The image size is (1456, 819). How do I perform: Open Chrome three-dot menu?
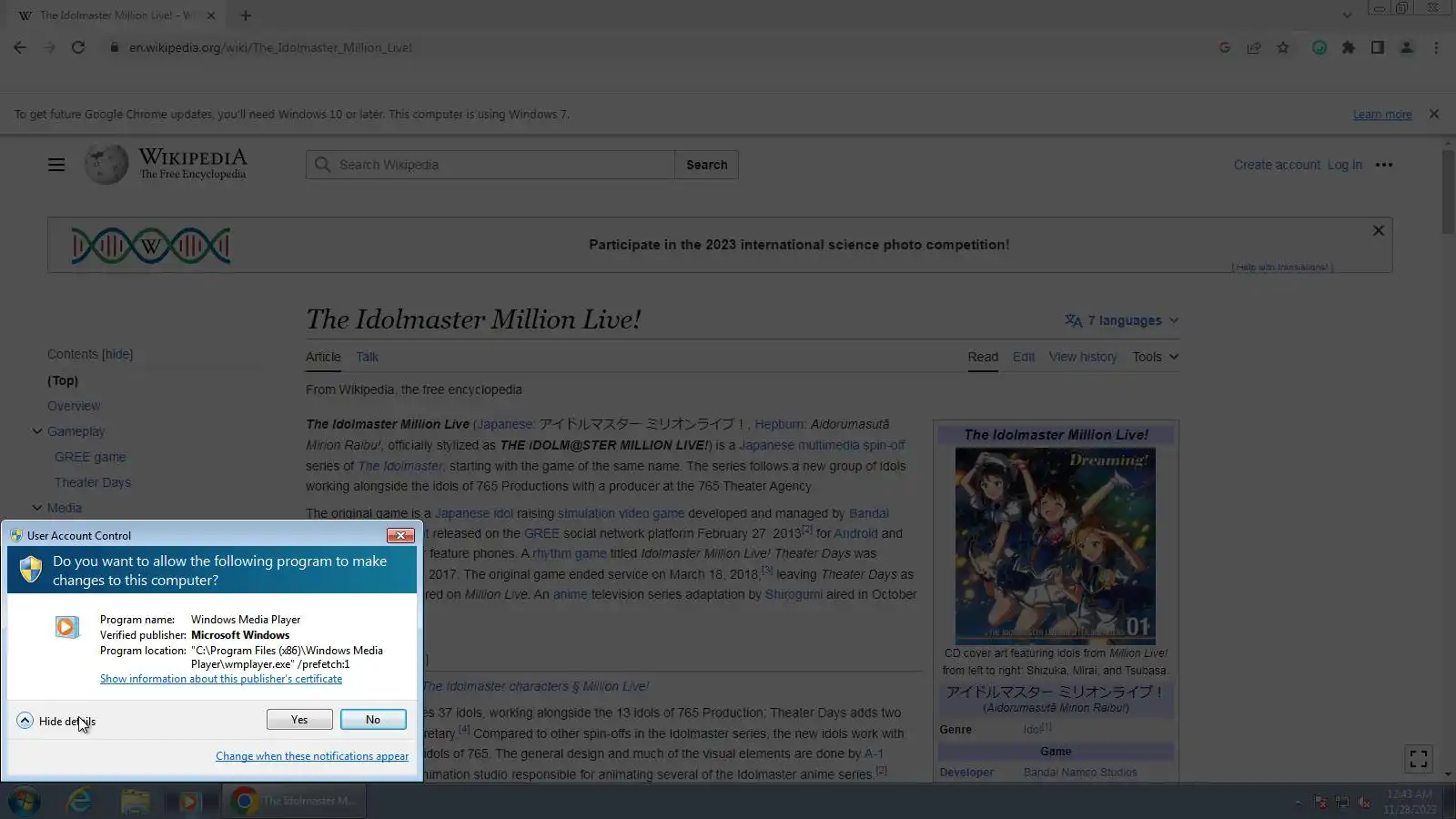pyautogui.click(x=1436, y=47)
